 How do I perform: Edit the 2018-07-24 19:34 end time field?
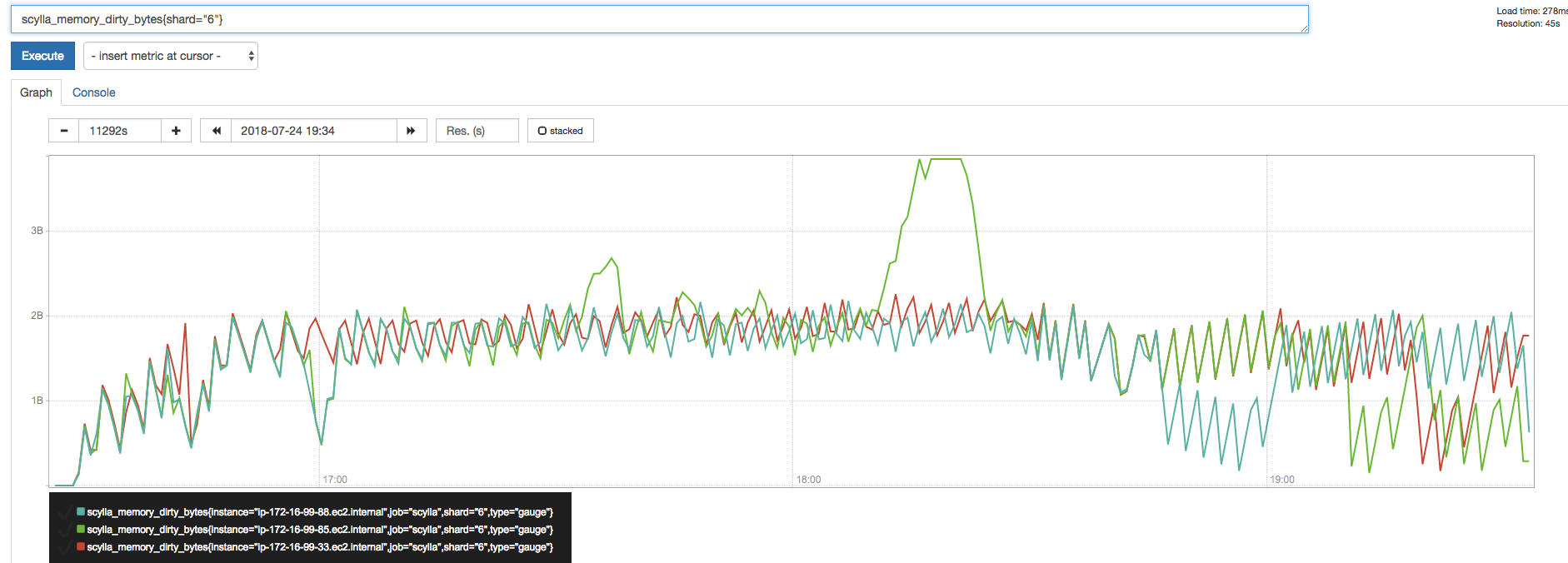tap(314, 131)
